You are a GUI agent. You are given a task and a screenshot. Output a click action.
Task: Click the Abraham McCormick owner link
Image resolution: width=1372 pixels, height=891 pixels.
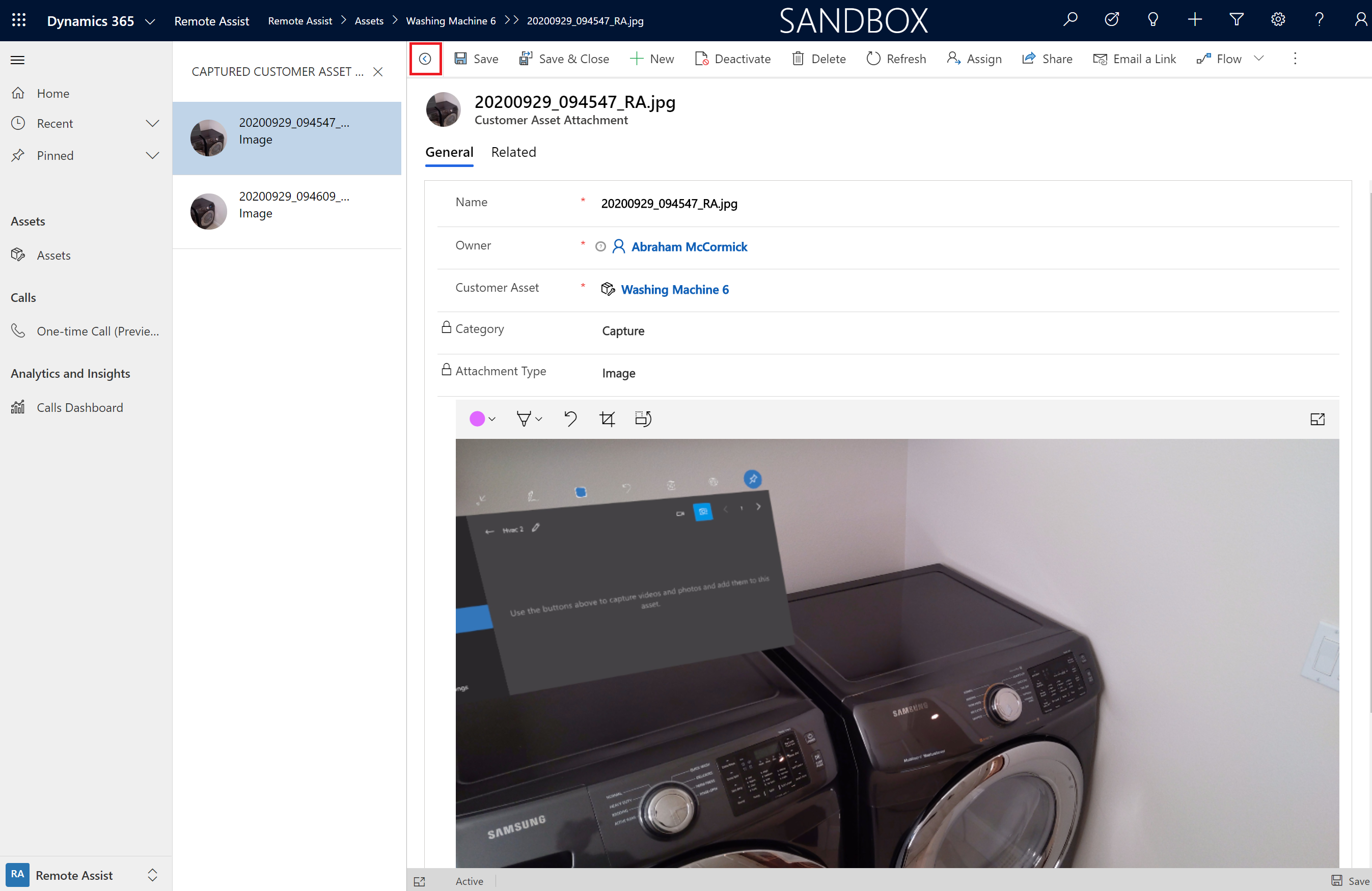click(689, 246)
